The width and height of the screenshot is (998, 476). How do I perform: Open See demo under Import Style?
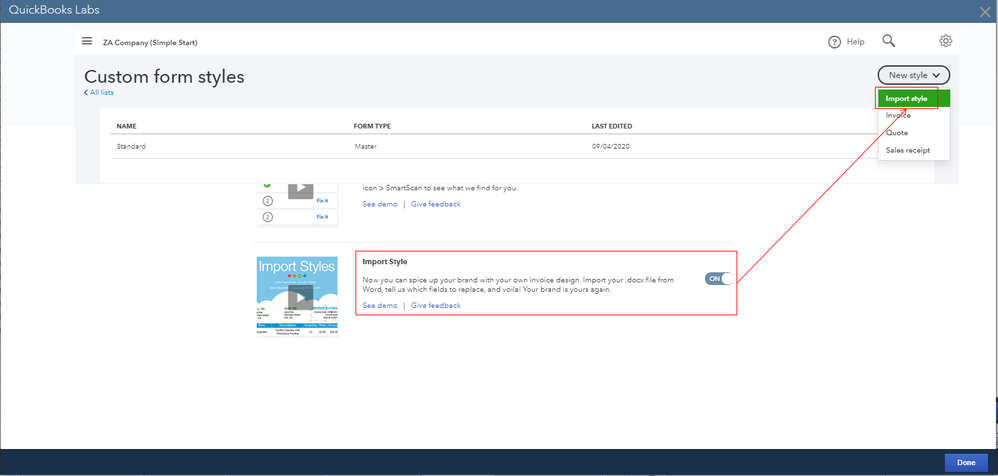[380, 305]
